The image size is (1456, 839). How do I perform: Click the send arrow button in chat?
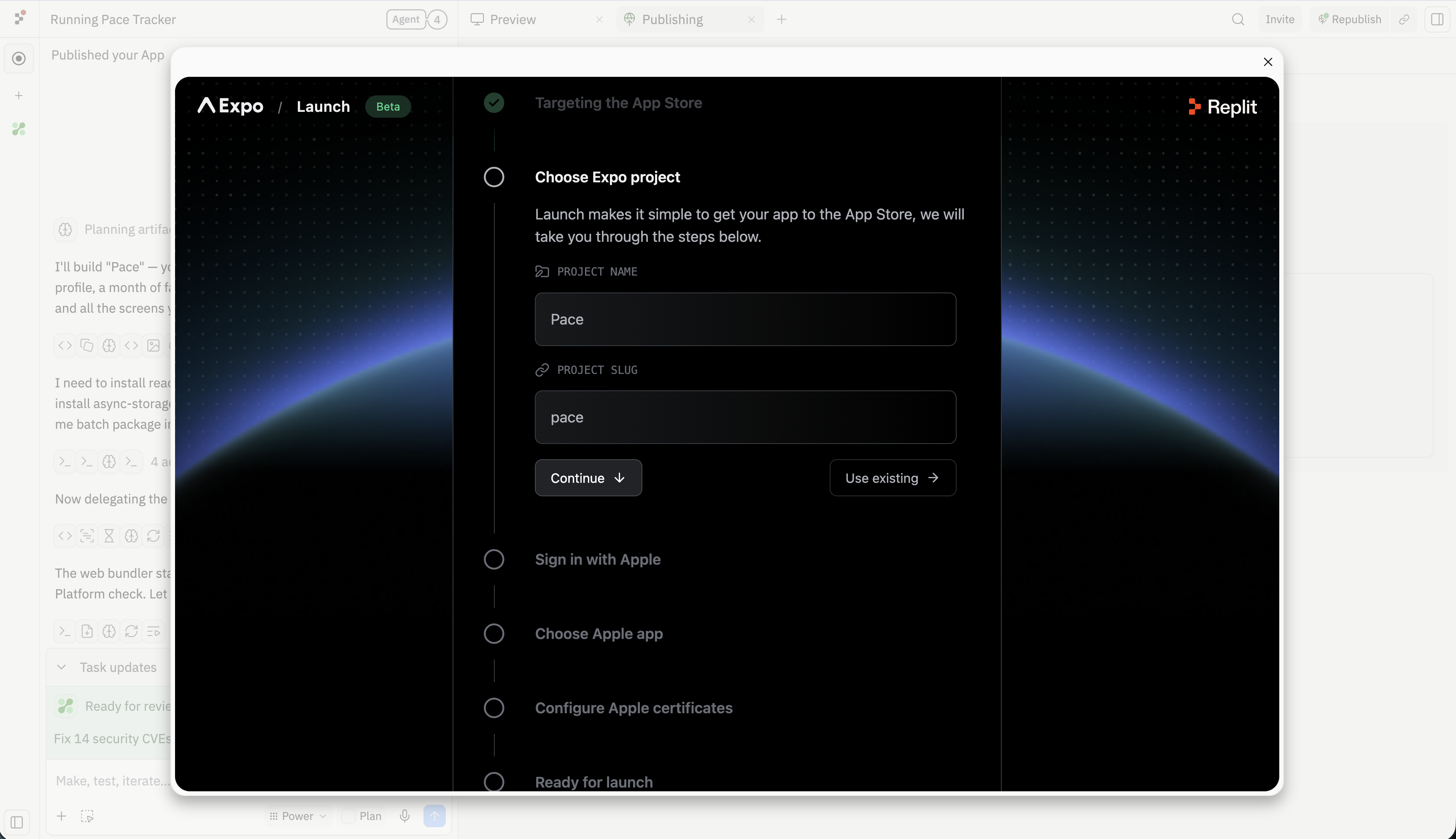(x=435, y=816)
